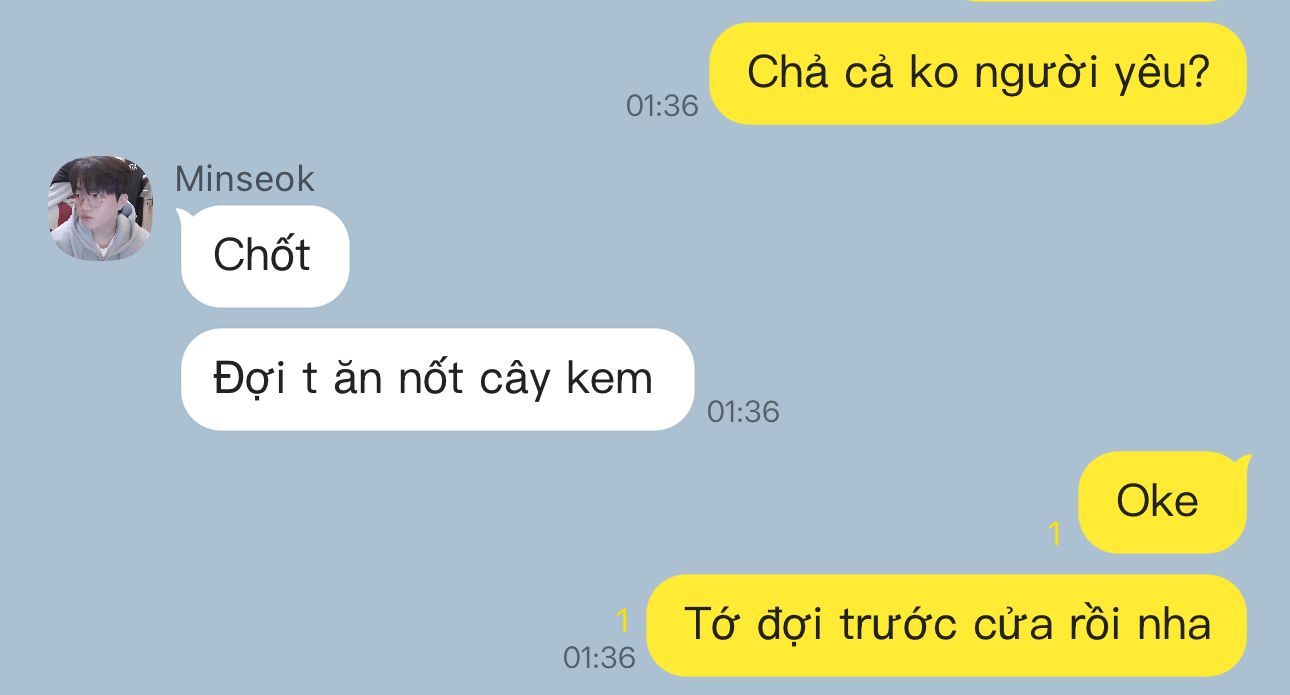Viewport: 1290px width, 695px height.
Task: Select the "Tớ đợi trước cửa rồi nha" message
Action: (947, 625)
